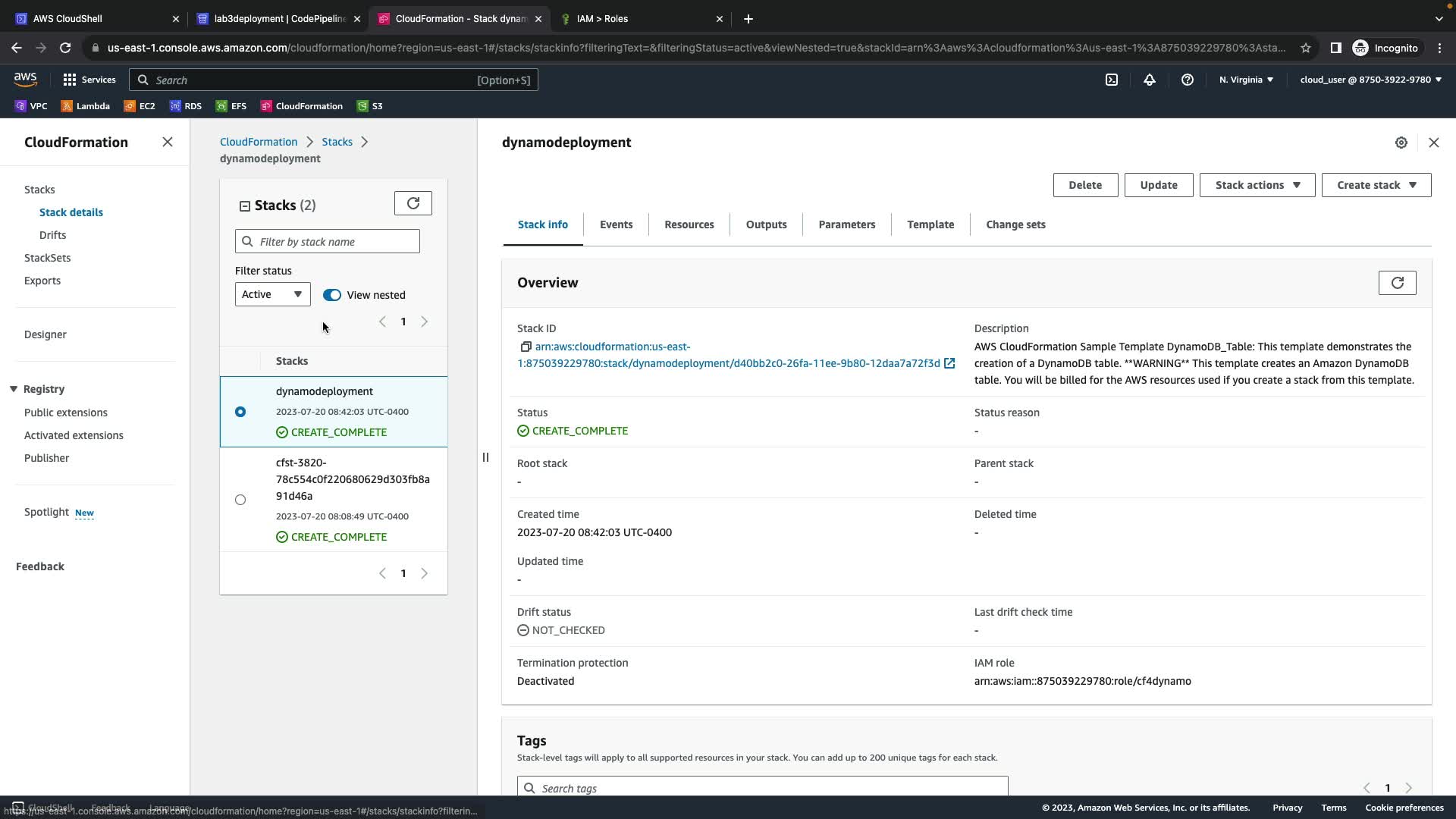Viewport: 1456px width, 819px height.
Task: Open the Active filter status dropdown
Action: click(x=272, y=294)
